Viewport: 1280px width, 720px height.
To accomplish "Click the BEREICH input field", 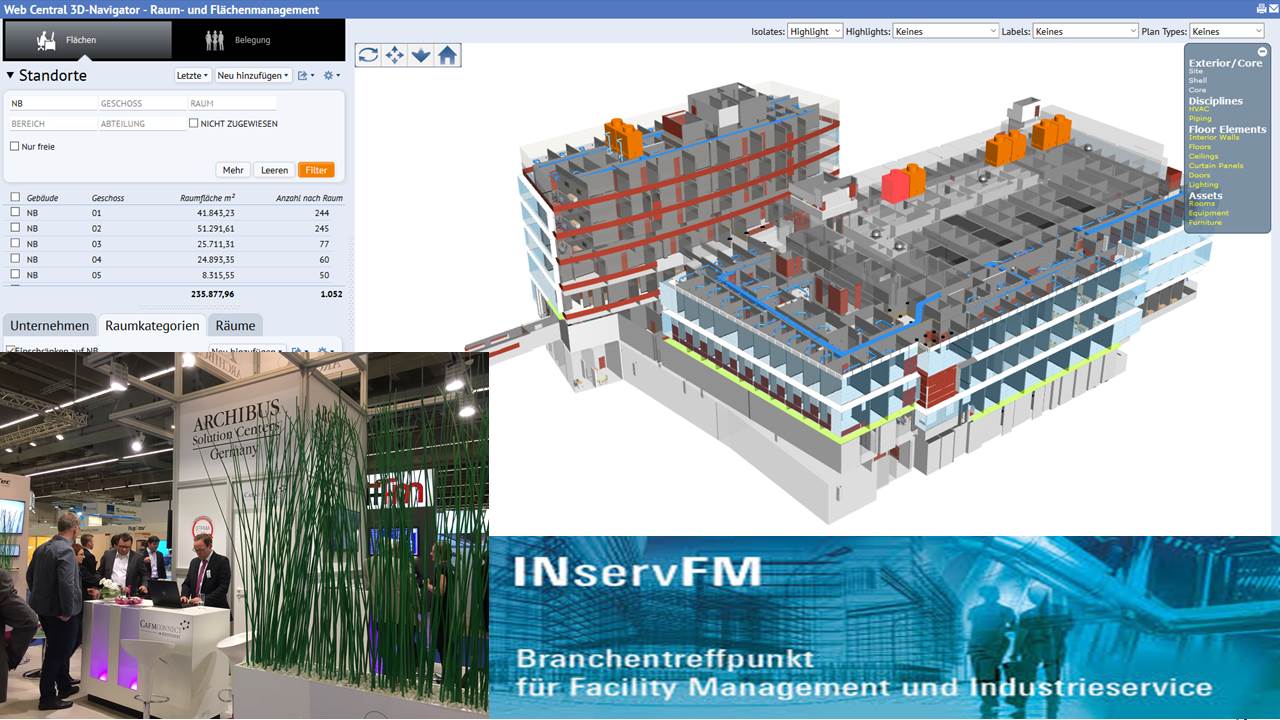I will [x=52, y=123].
